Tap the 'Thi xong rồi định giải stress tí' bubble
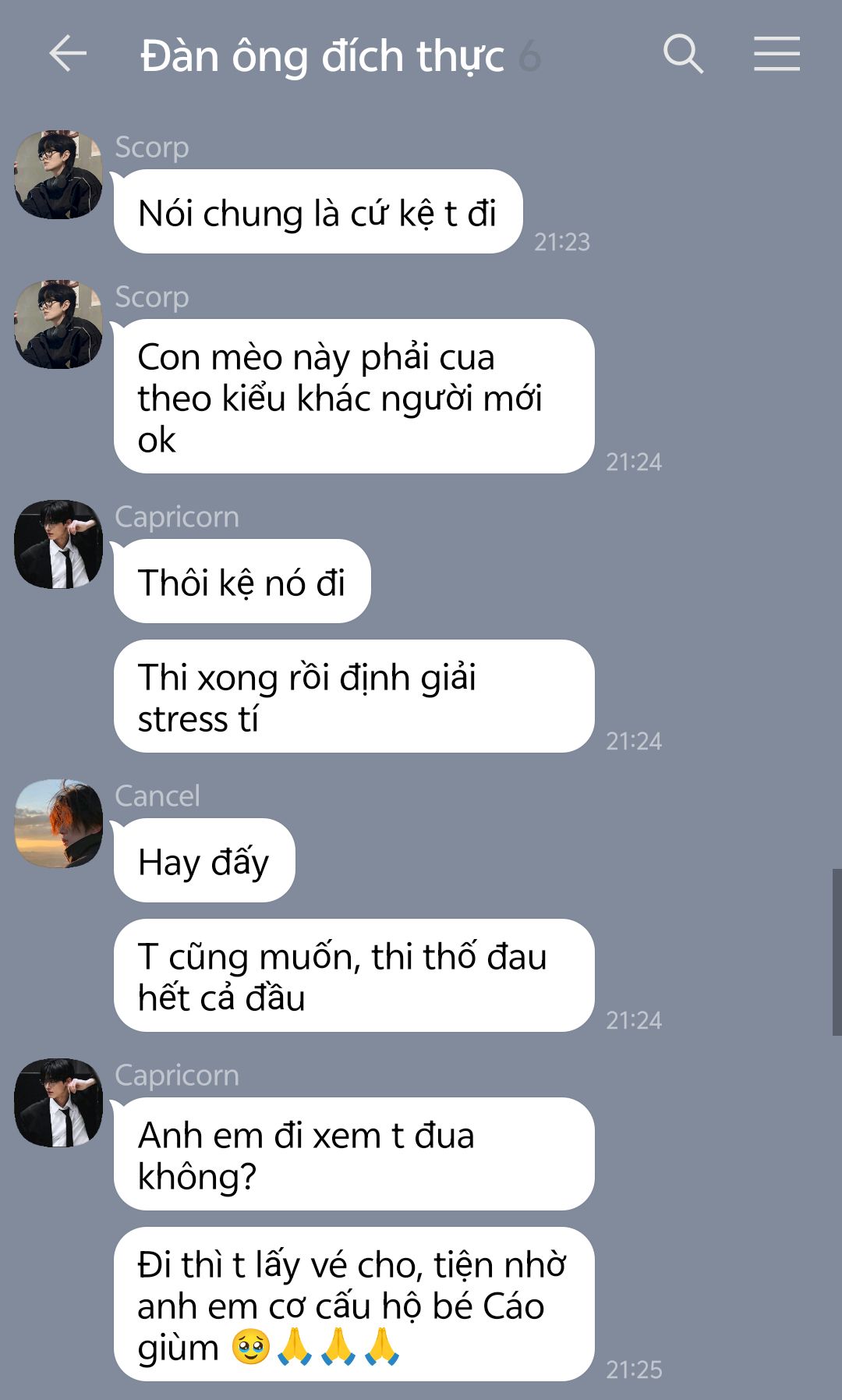Screen dimensions: 842x1400 tap(354, 696)
